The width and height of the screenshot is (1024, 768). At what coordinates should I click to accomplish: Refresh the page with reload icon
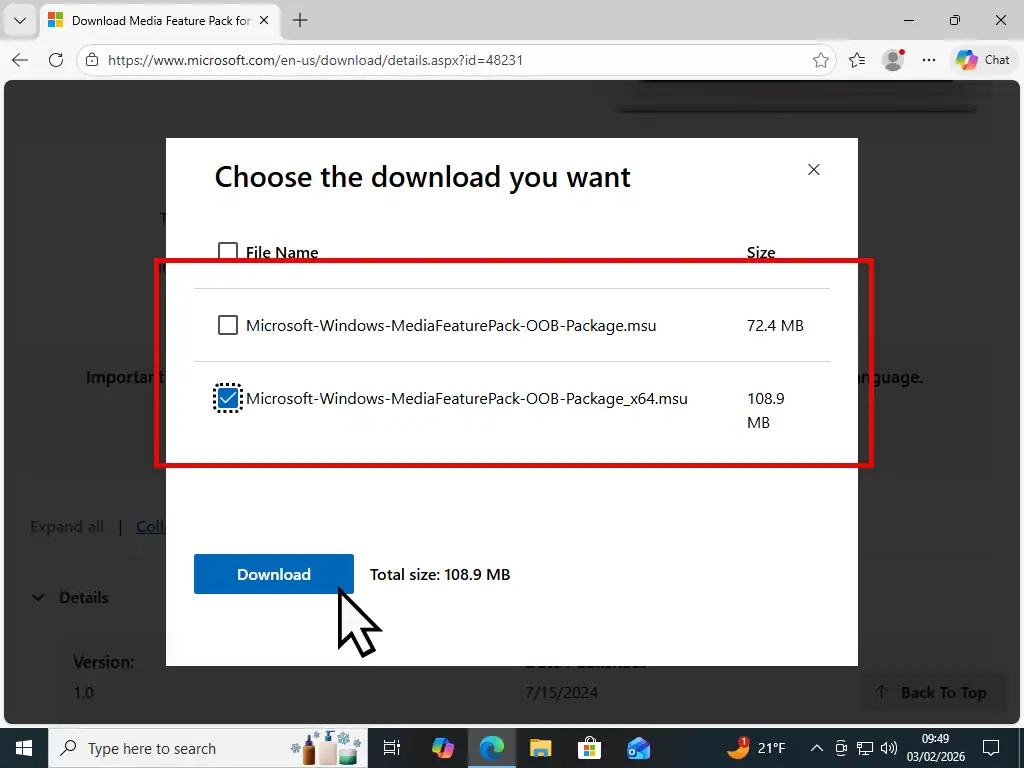point(56,60)
